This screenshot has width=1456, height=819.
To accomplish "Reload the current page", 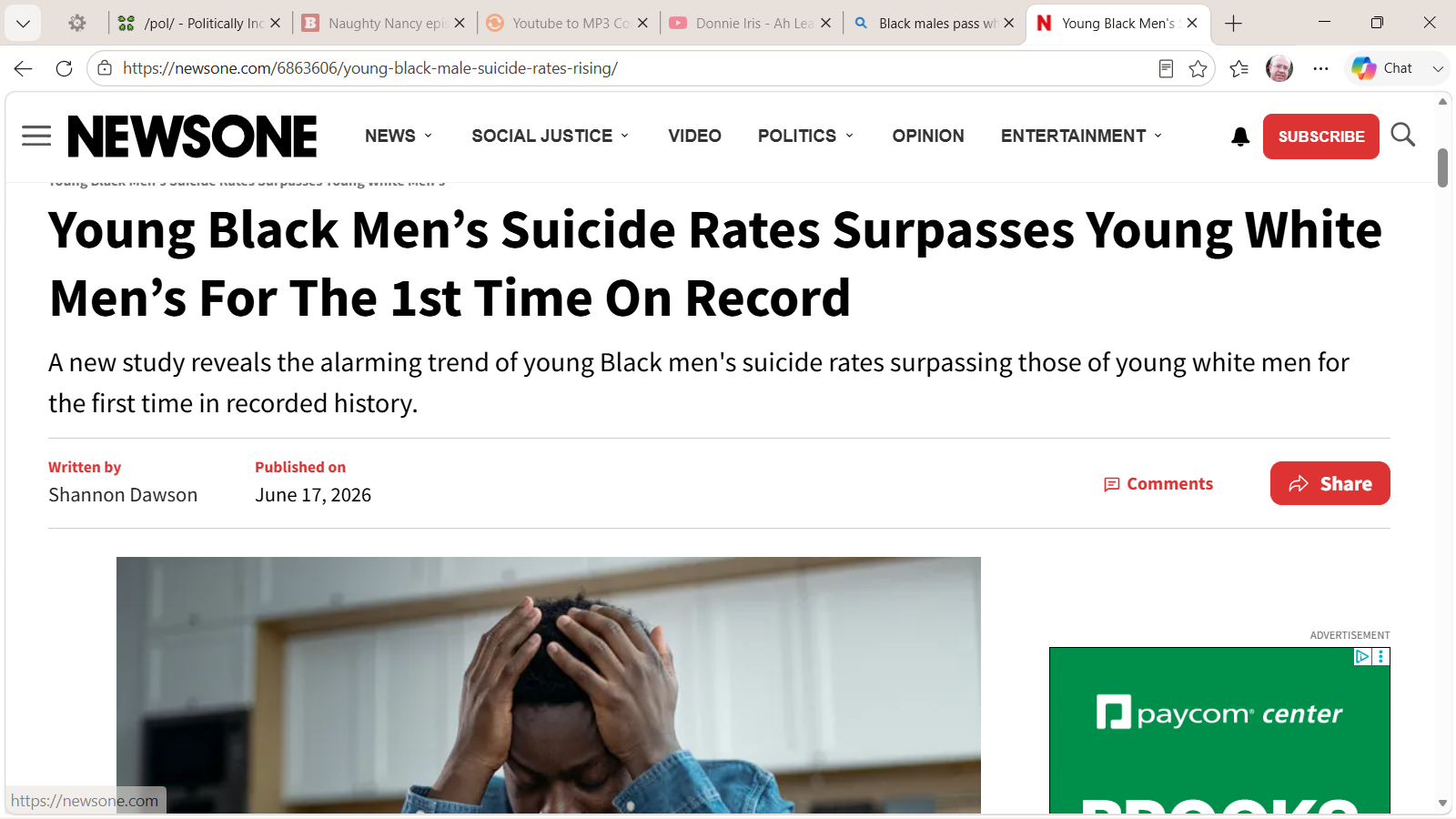I will (x=64, y=68).
